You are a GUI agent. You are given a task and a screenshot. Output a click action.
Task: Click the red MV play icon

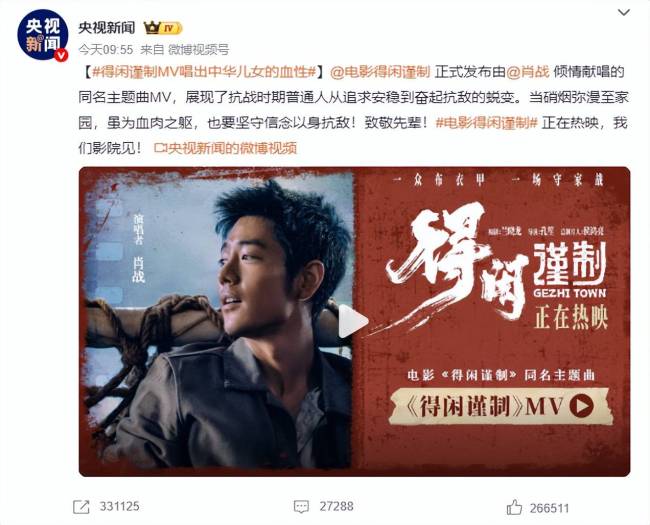click(x=581, y=406)
